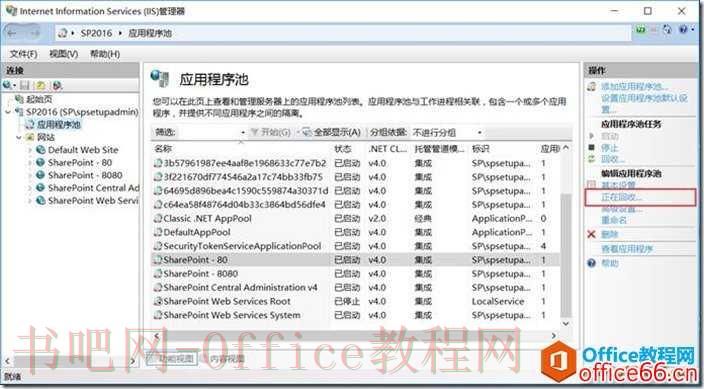This screenshot has width=704, height=389.
Task: Open the 帮助(H) menu
Action: (105, 54)
